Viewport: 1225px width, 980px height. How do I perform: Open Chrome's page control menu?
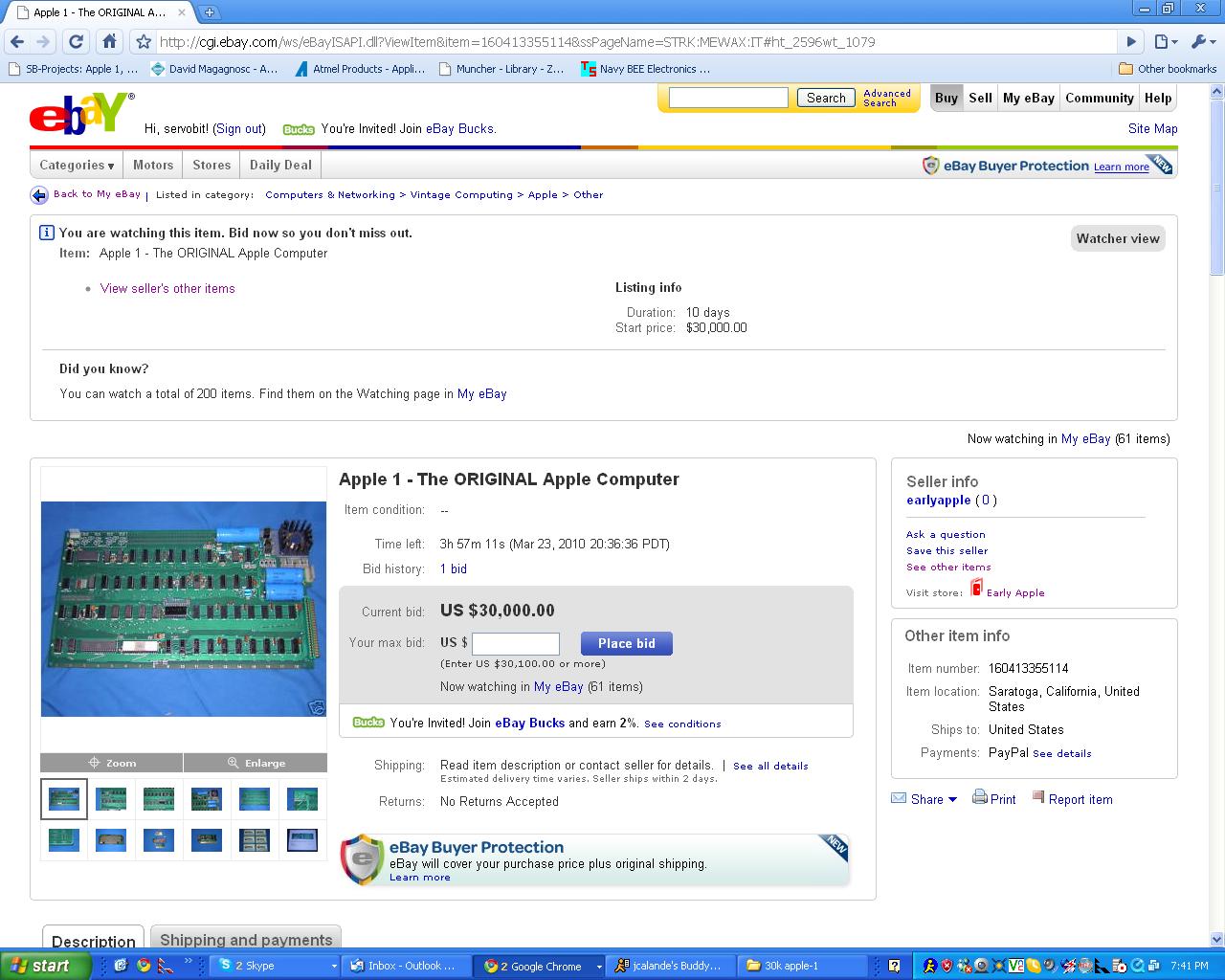[x=1166, y=41]
